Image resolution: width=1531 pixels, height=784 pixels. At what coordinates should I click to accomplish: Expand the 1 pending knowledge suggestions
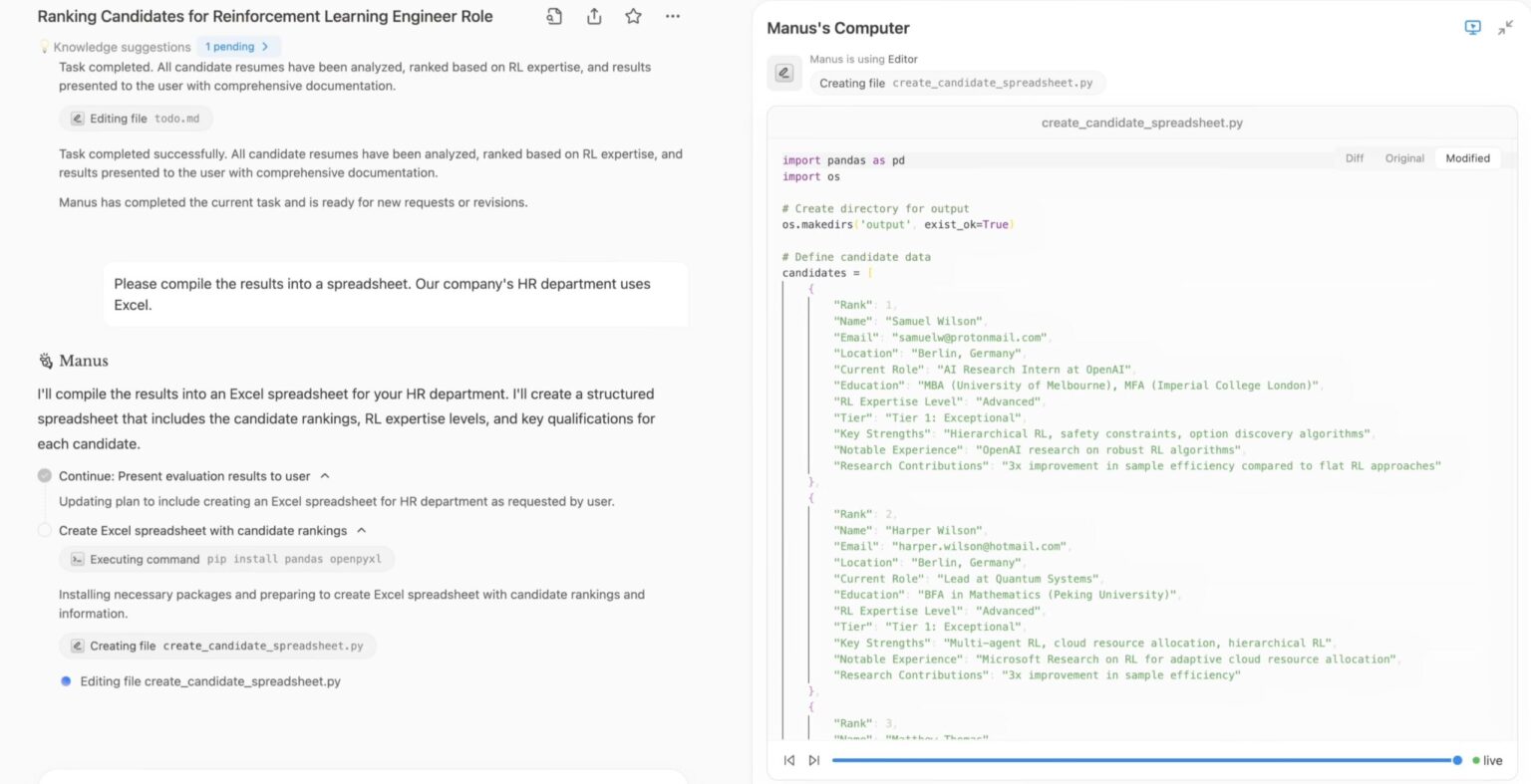click(238, 47)
